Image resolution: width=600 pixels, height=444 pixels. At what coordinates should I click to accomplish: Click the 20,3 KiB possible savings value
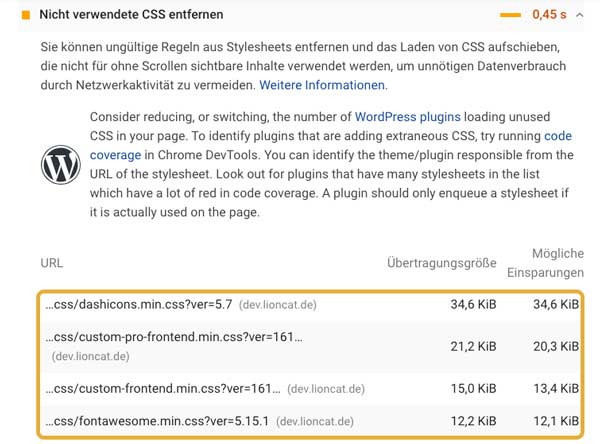(x=556, y=346)
